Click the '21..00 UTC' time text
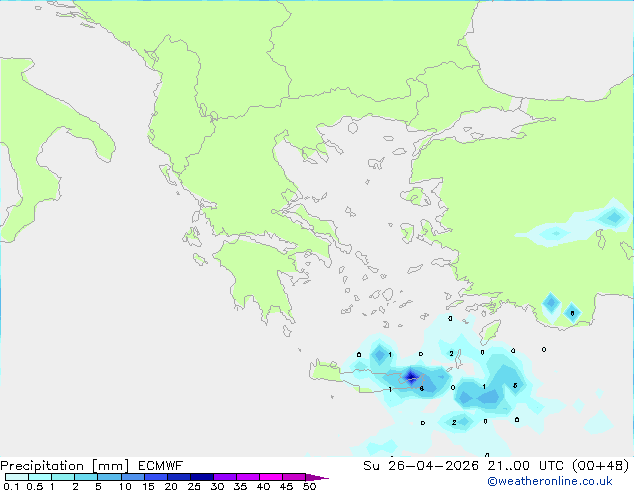The image size is (634, 490). pyautogui.click(x=525, y=466)
